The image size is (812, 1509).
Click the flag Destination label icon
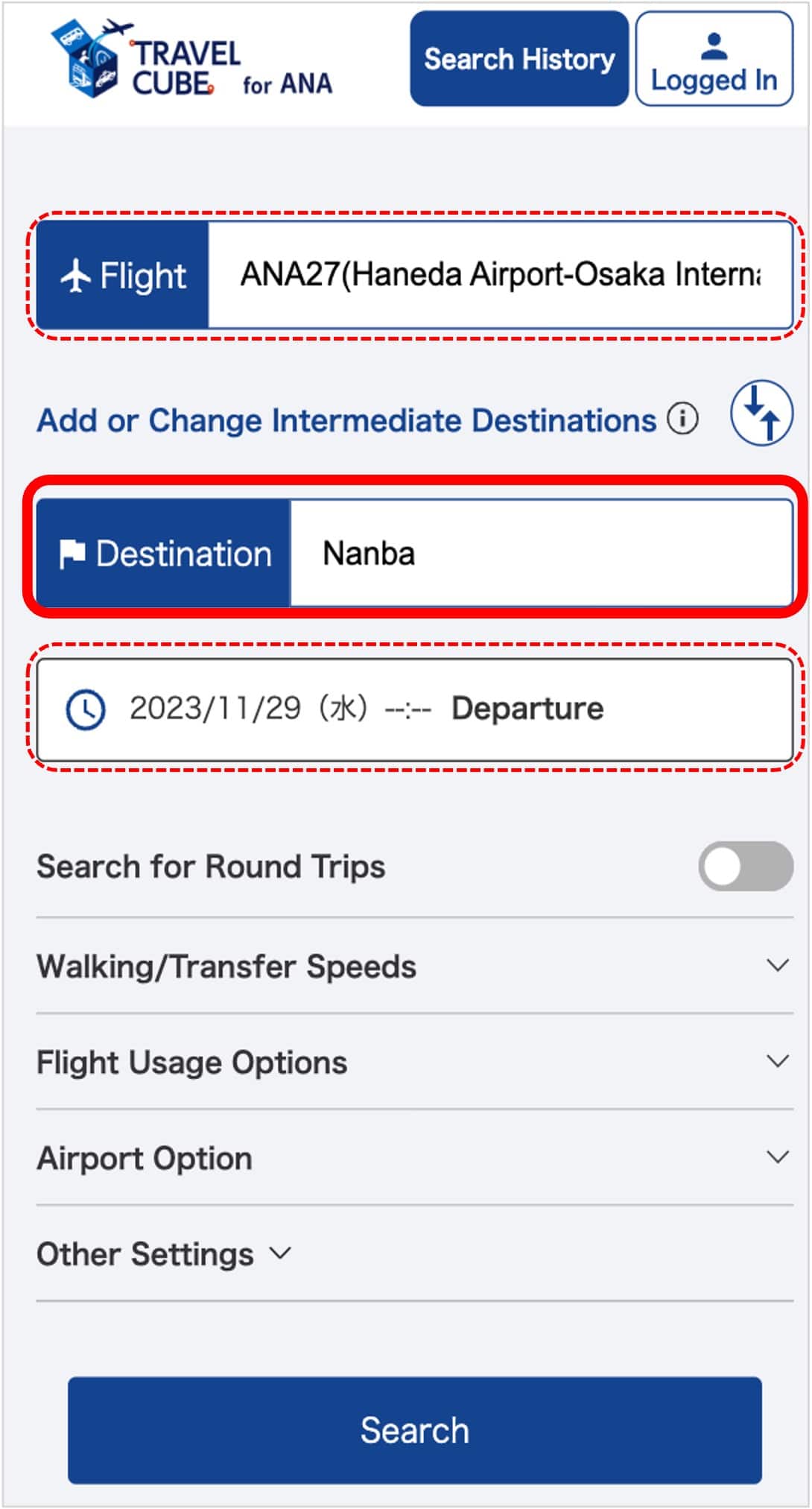pos(72,554)
